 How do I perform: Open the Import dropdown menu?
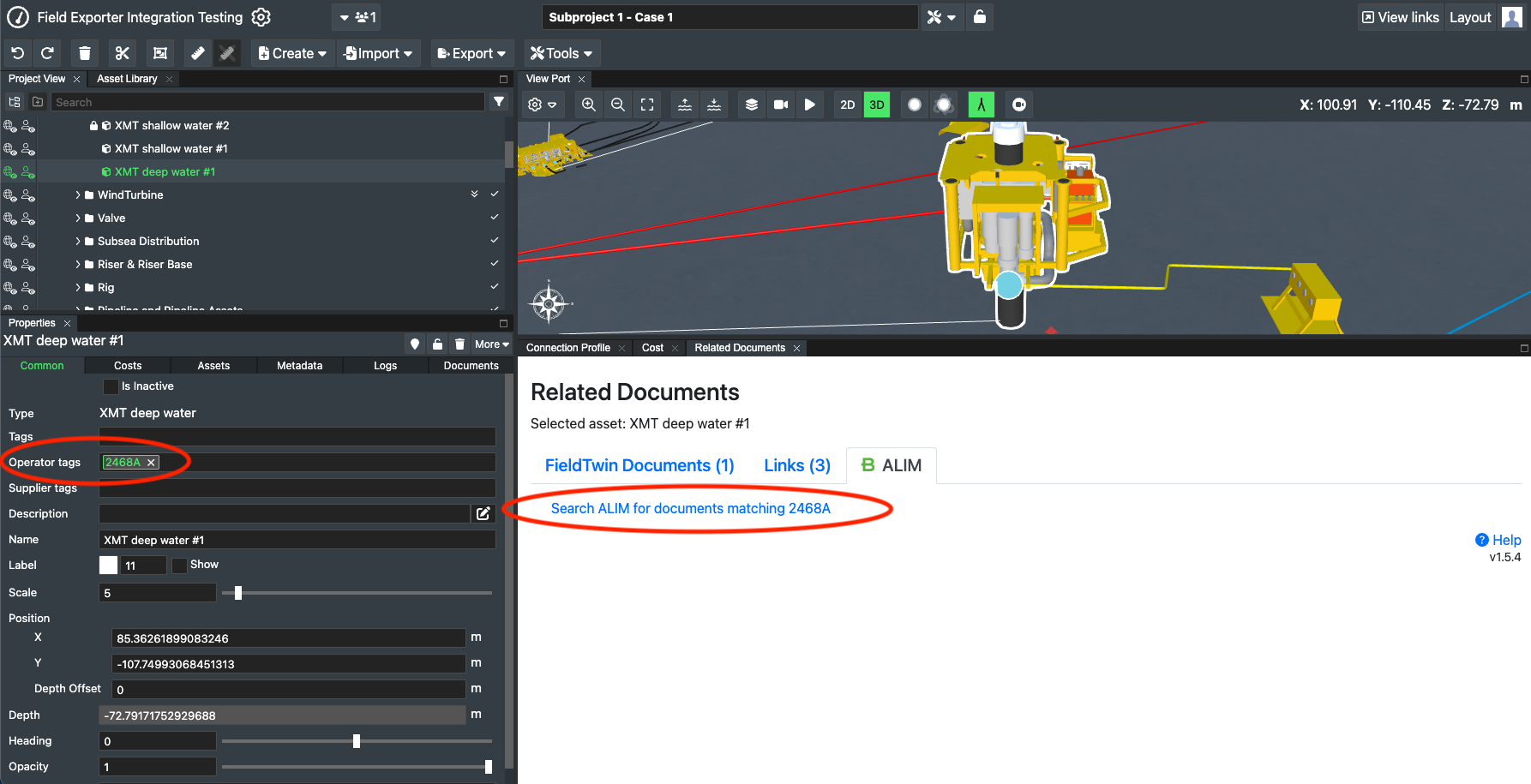(378, 53)
